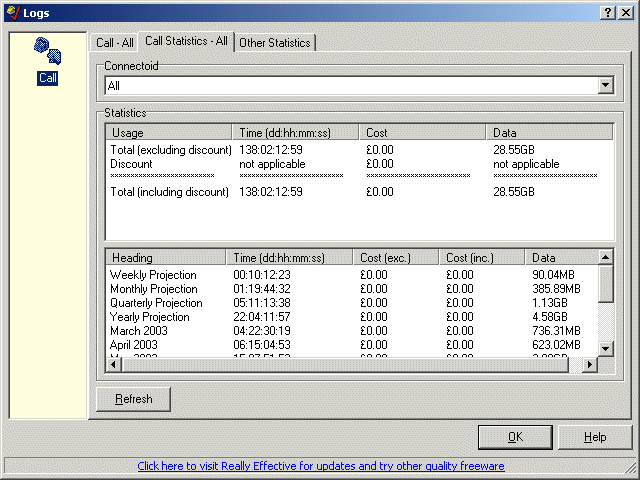Viewport: 640px width, 480px height.
Task: Click the 04:22:30:19 time value
Action: tap(262, 331)
